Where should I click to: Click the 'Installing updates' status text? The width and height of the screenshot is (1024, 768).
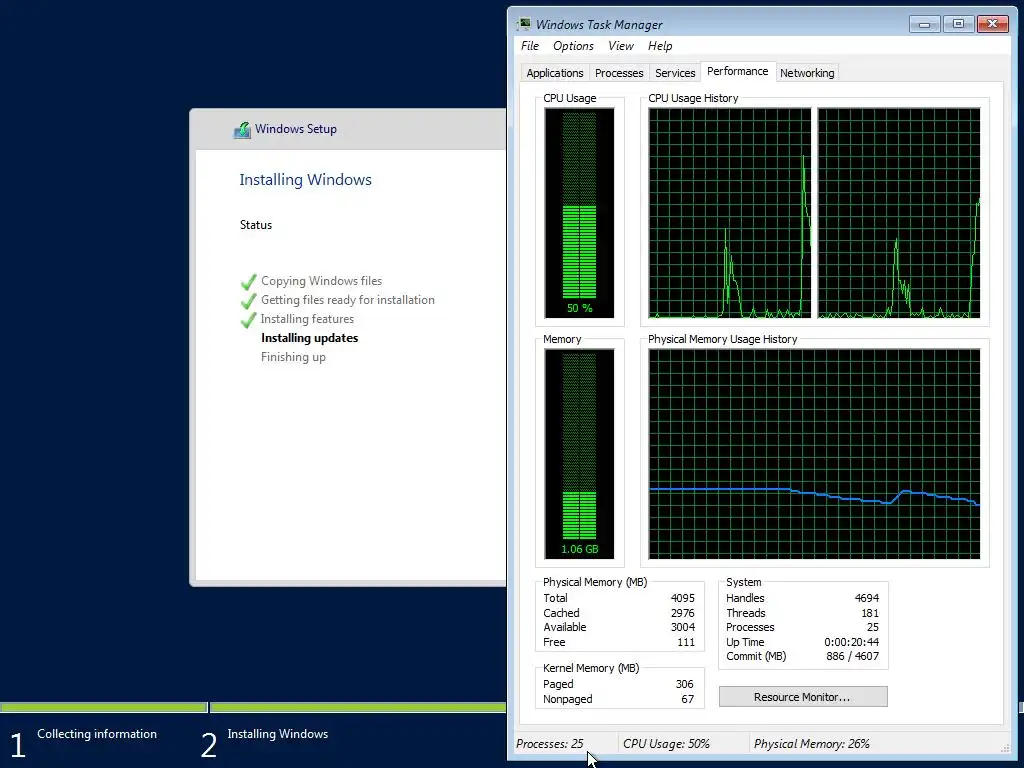pyautogui.click(x=310, y=338)
